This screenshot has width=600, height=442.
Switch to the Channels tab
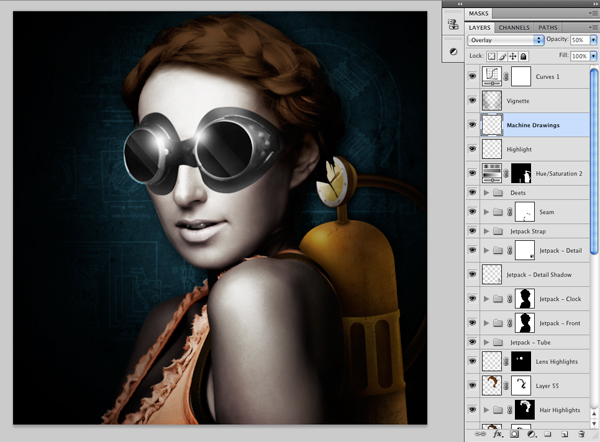514,28
